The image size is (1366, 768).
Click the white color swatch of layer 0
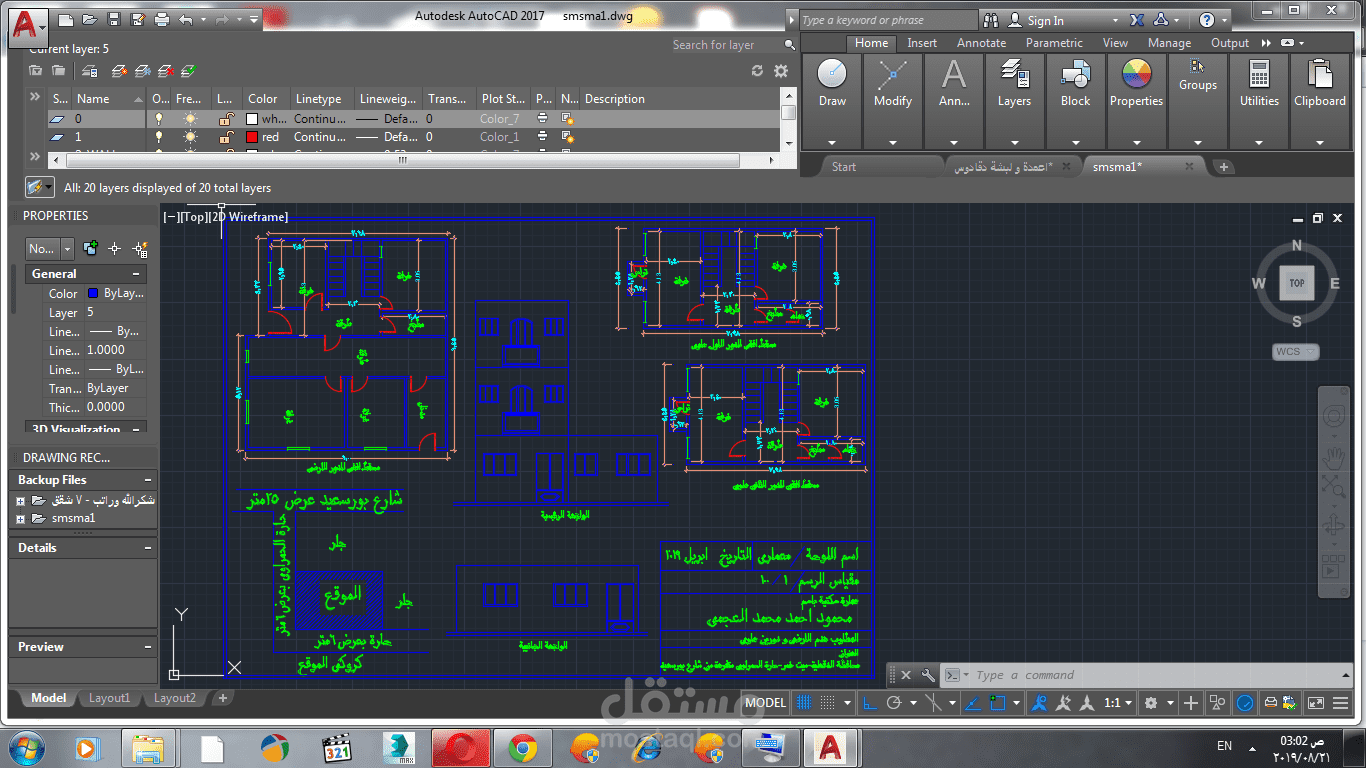pos(252,118)
